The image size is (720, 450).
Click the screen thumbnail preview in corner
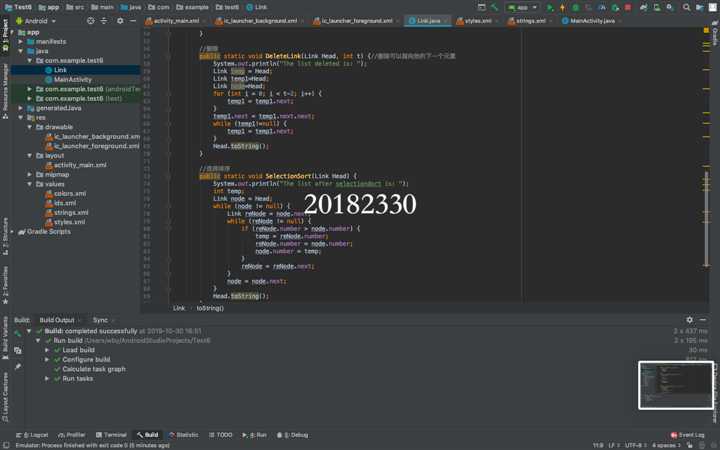[676, 385]
